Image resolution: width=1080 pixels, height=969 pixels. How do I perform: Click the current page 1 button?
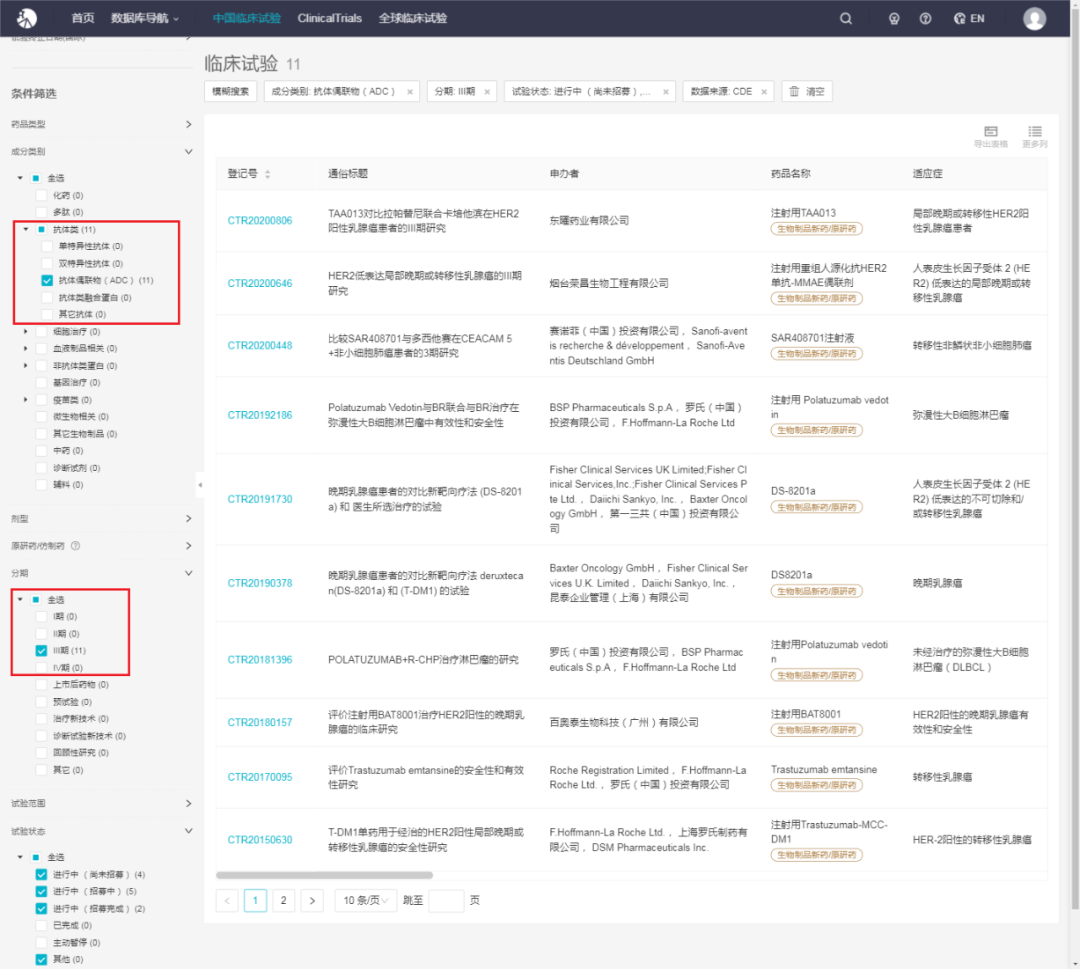[x=255, y=900]
